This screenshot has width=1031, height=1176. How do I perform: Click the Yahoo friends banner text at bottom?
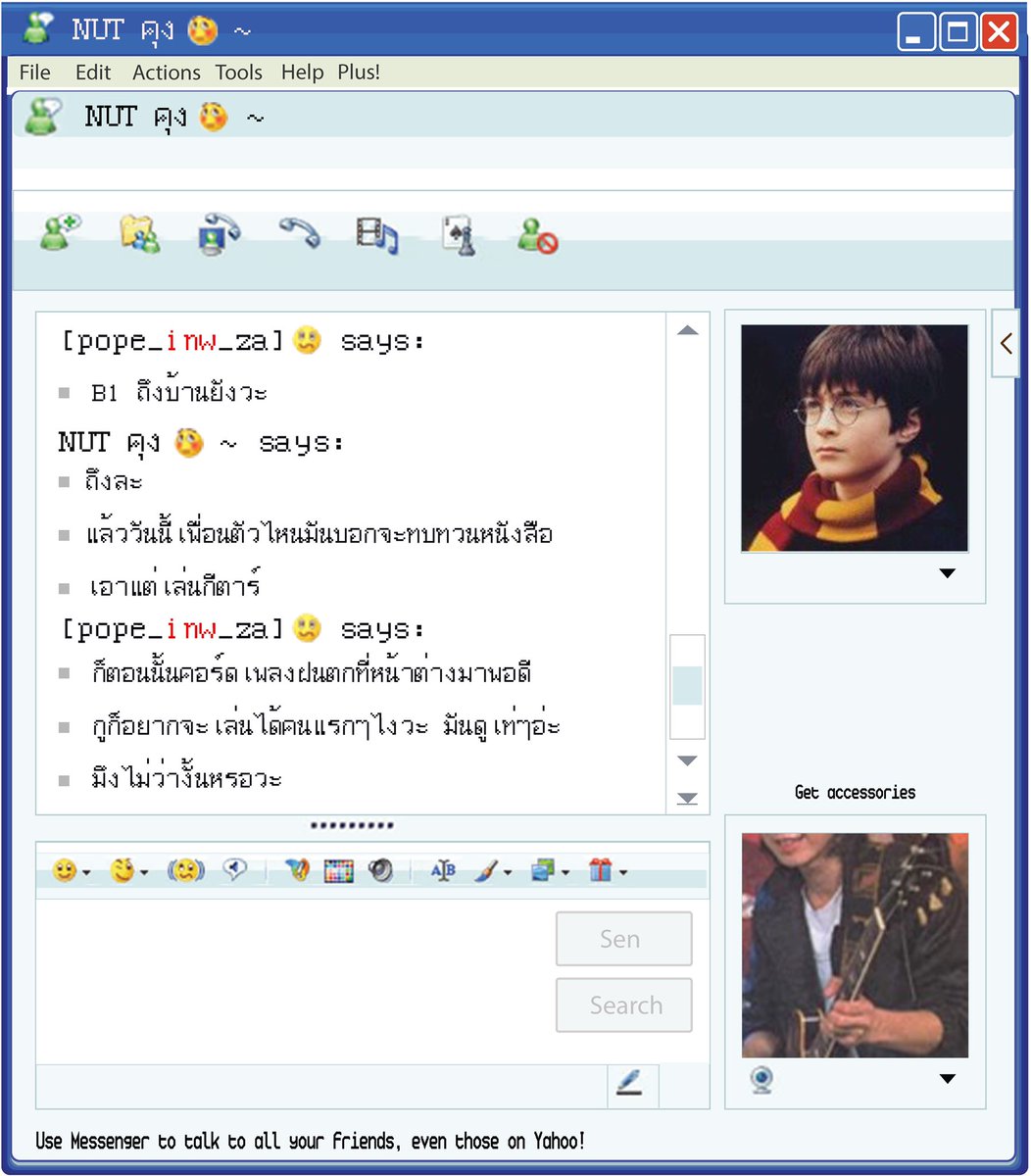[310, 1141]
